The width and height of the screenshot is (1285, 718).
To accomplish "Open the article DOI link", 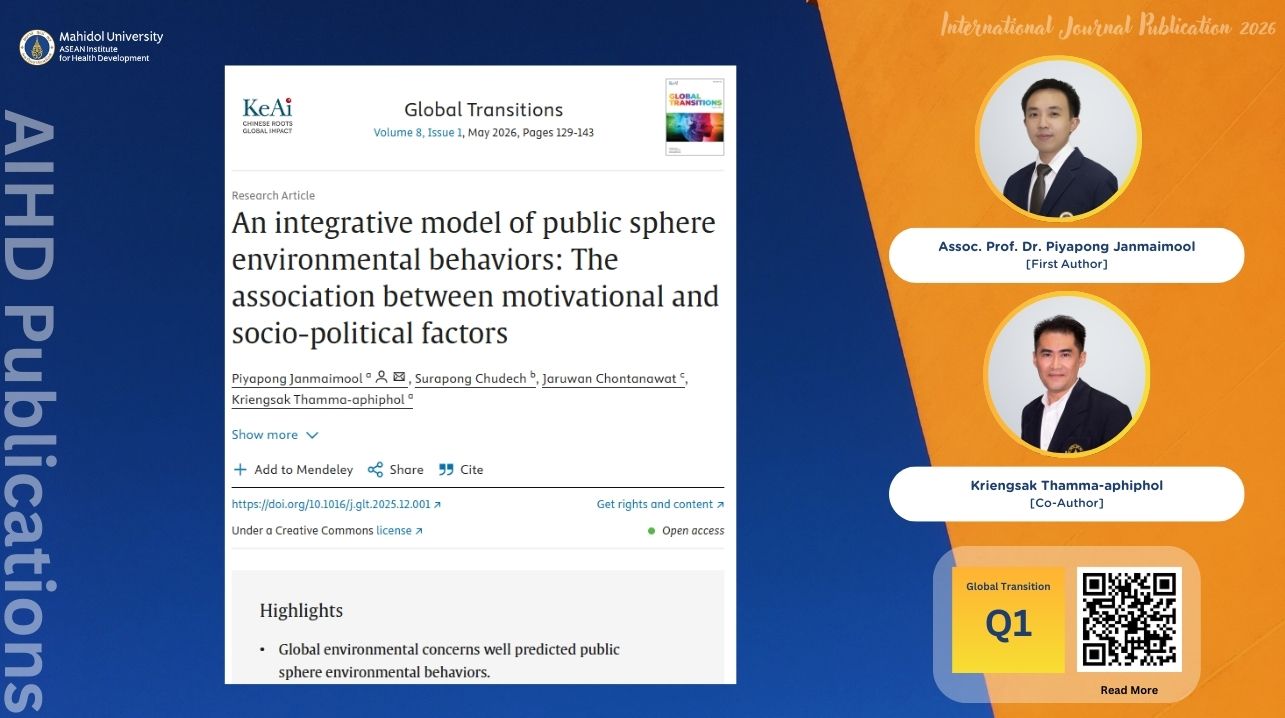I will click(336, 505).
